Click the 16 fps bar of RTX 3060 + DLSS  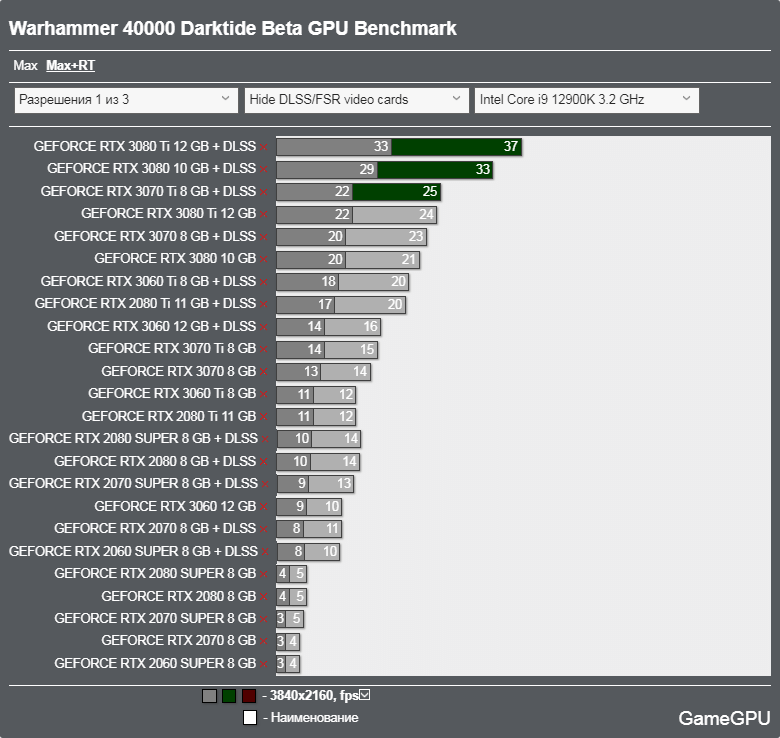pos(353,327)
